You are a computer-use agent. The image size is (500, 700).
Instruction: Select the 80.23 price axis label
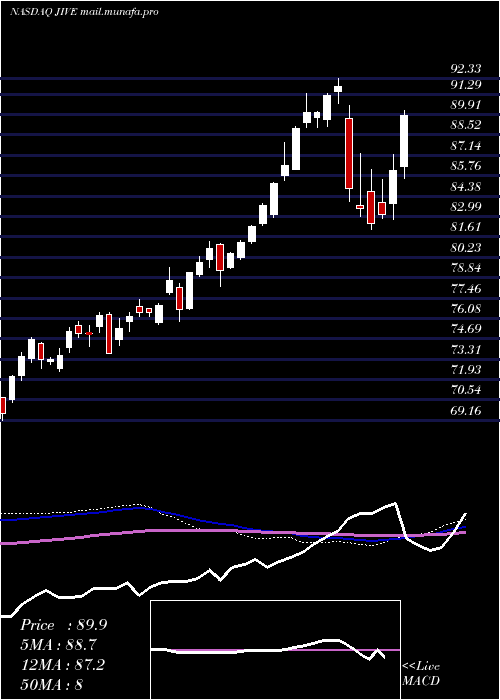coord(466,248)
